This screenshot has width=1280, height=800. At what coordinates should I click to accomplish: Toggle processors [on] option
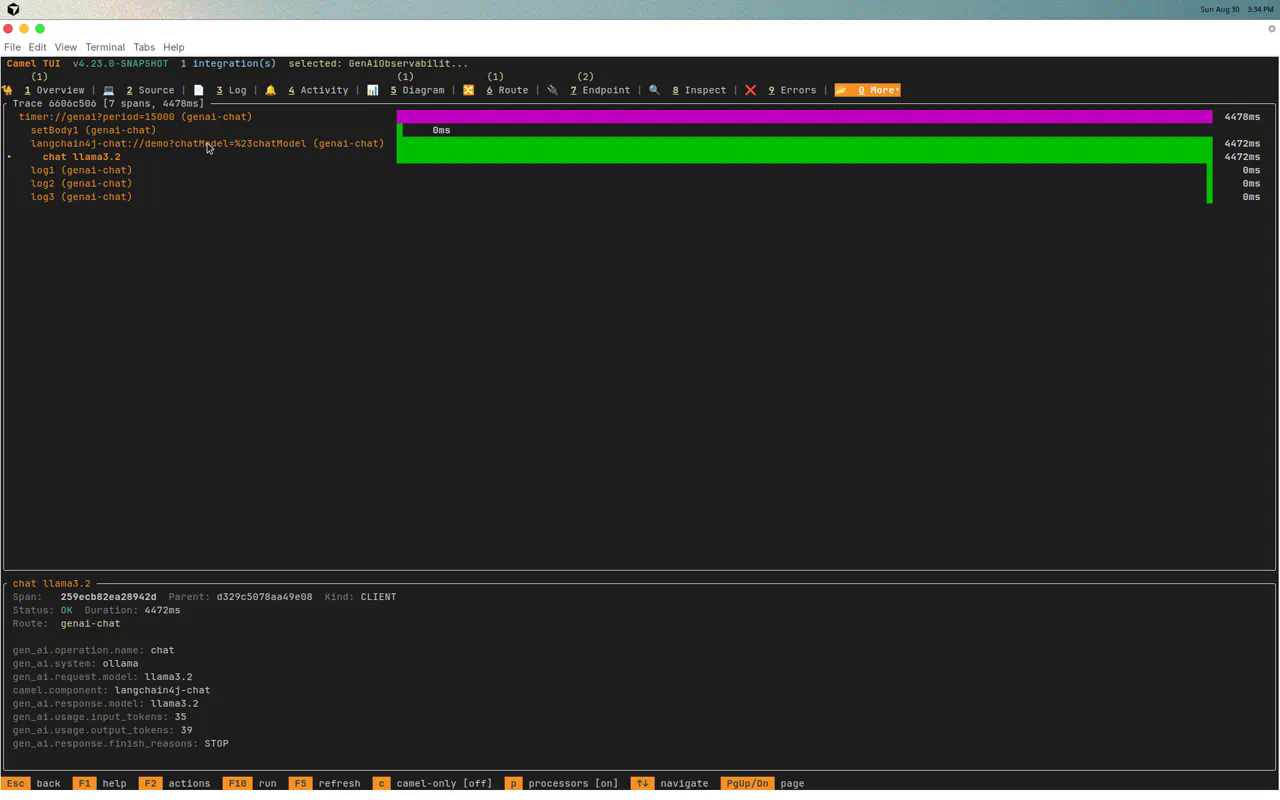[562, 784]
